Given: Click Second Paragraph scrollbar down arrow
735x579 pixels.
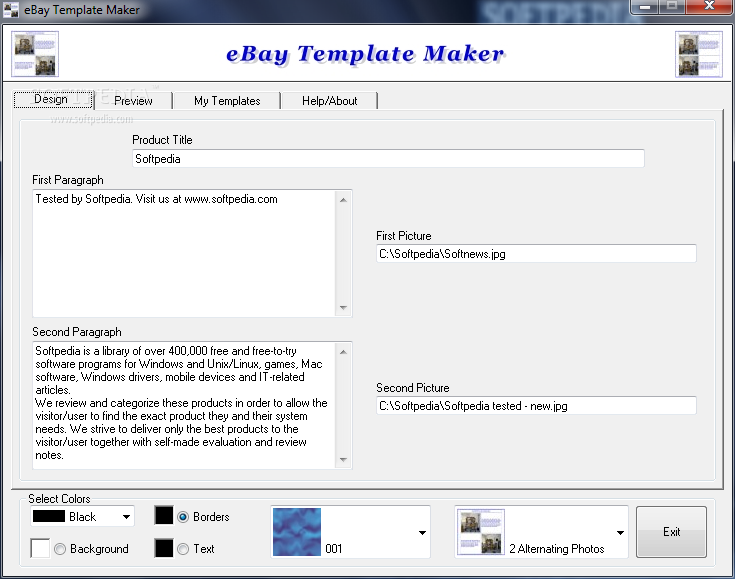Looking at the screenshot, I should click(x=344, y=459).
